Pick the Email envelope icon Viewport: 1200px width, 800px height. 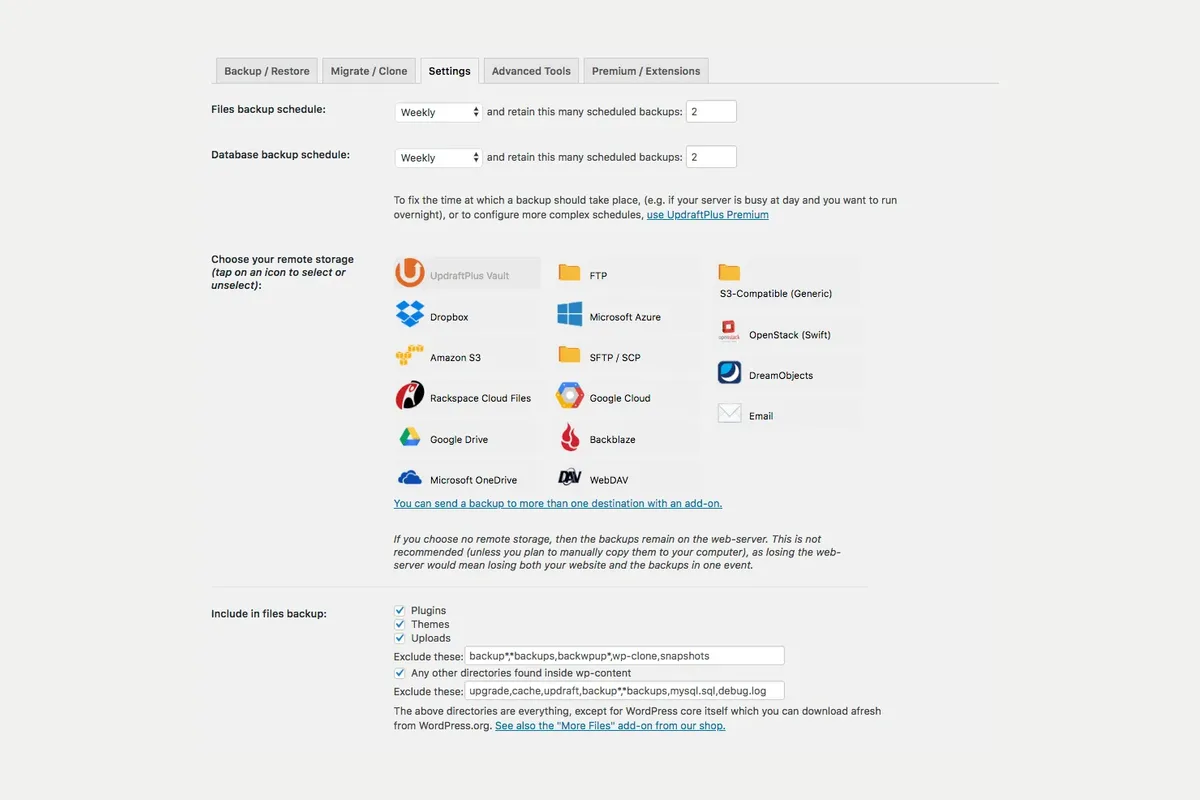[730, 414]
